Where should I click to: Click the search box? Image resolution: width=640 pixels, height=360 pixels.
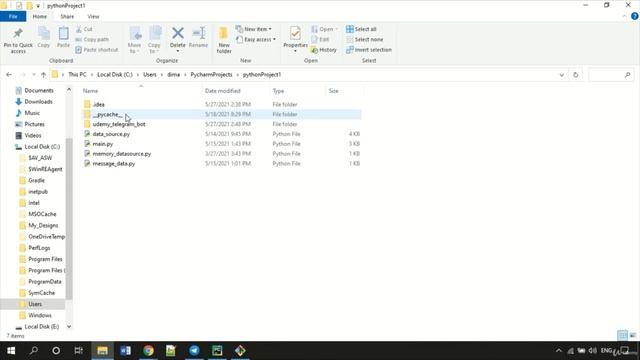tap(611, 75)
